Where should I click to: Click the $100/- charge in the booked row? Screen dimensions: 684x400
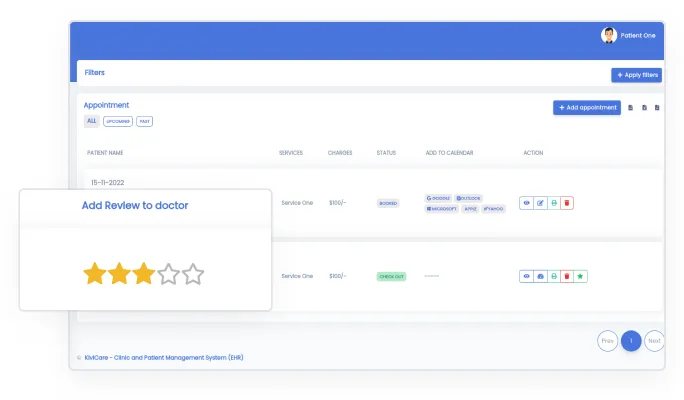tap(338, 203)
